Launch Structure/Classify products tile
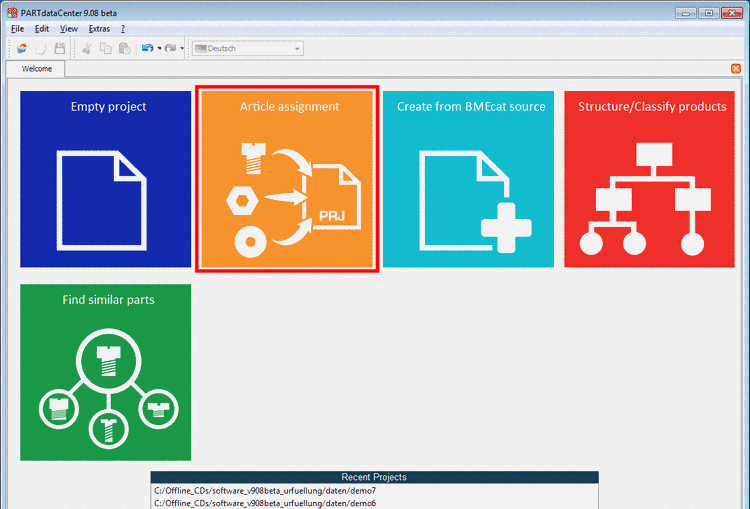Viewport: 750px width, 509px height. pos(649,179)
